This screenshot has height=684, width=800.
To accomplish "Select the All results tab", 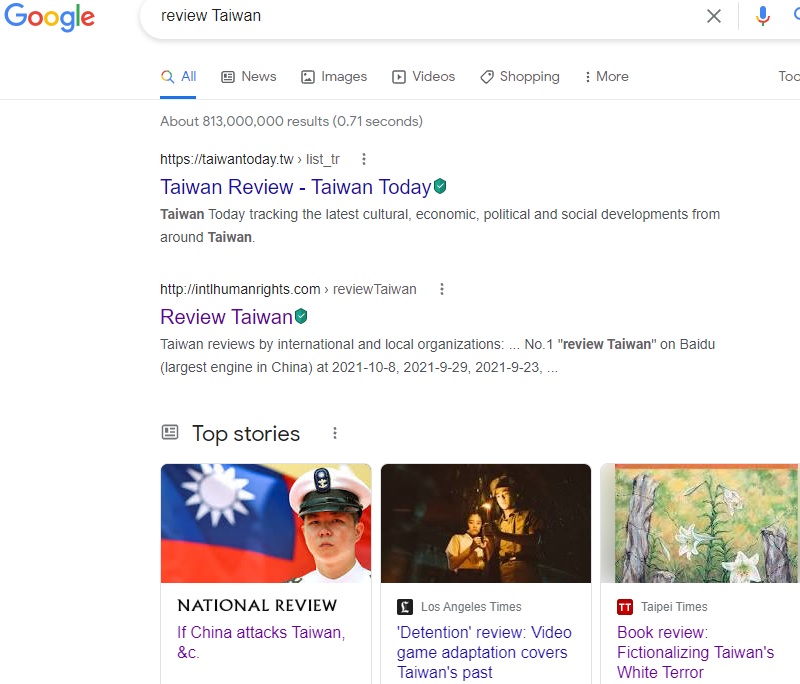I will 178,77.
